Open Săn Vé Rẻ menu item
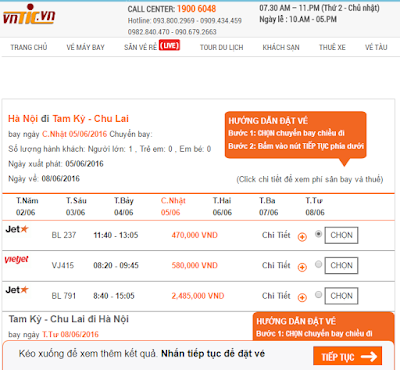The image size is (400, 370). coord(140,47)
